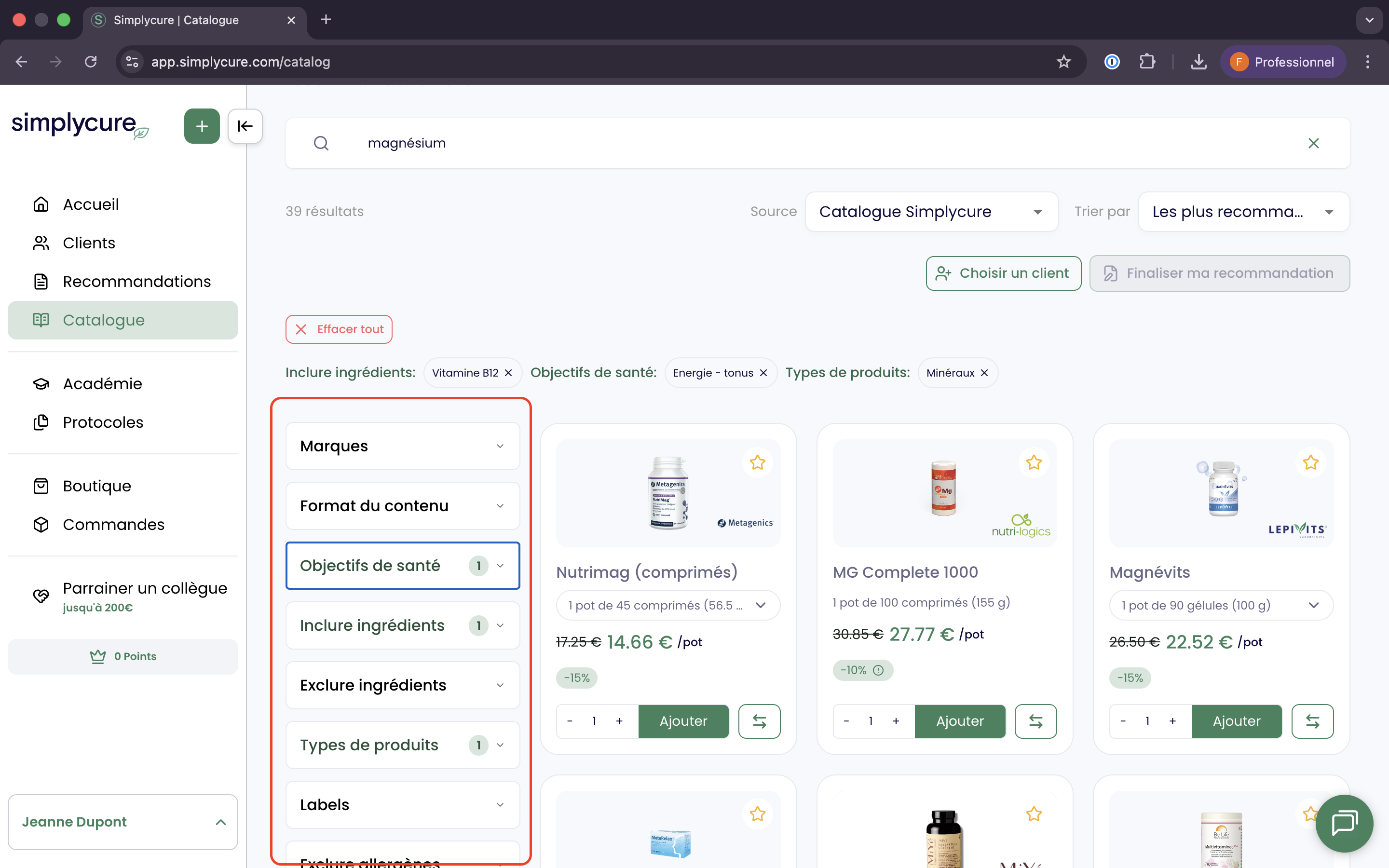Open Académie in sidebar
The width and height of the screenshot is (1389, 868).
(122, 383)
